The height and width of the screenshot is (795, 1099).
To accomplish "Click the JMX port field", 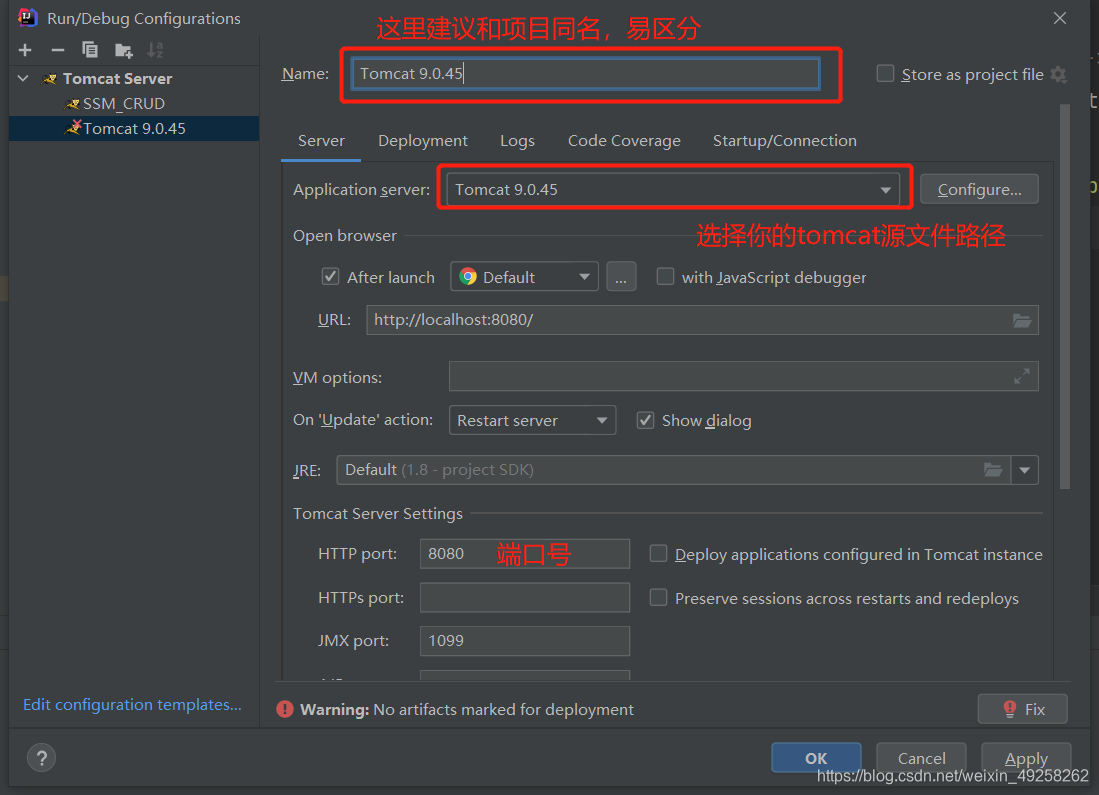I will [525, 641].
